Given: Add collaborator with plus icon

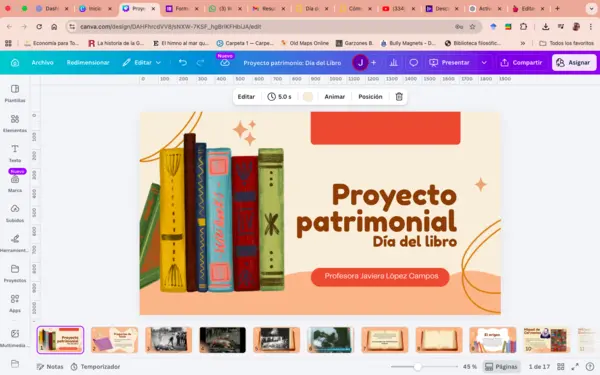Looking at the screenshot, I should pos(373,62).
